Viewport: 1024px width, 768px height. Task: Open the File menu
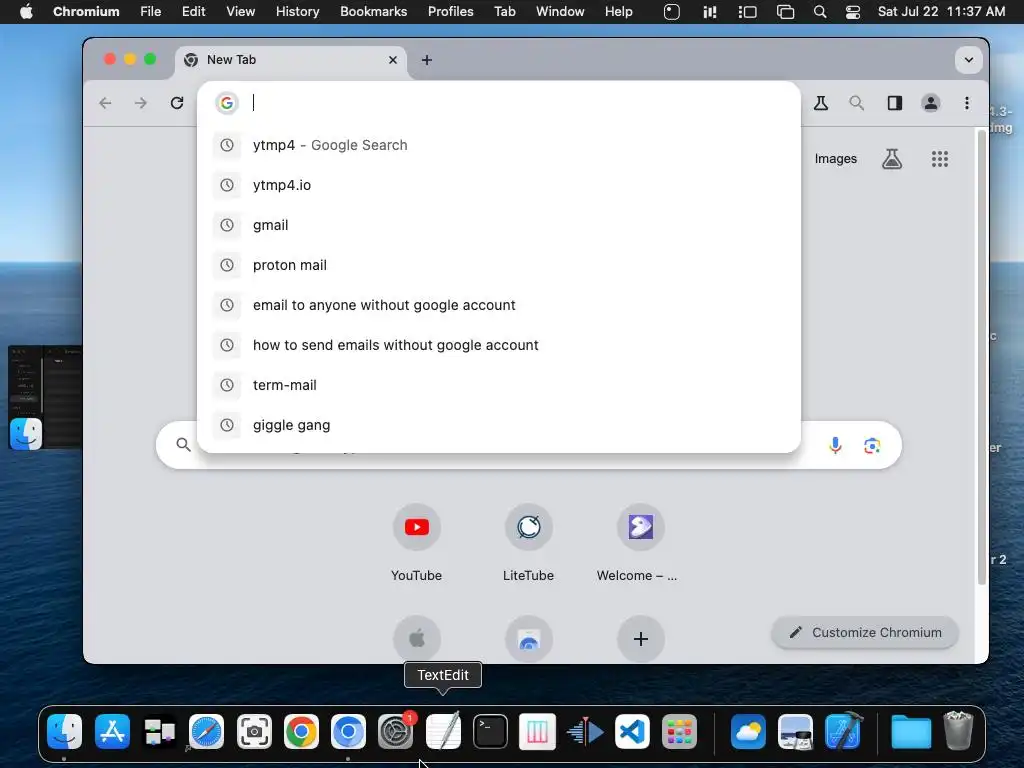[x=151, y=12]
